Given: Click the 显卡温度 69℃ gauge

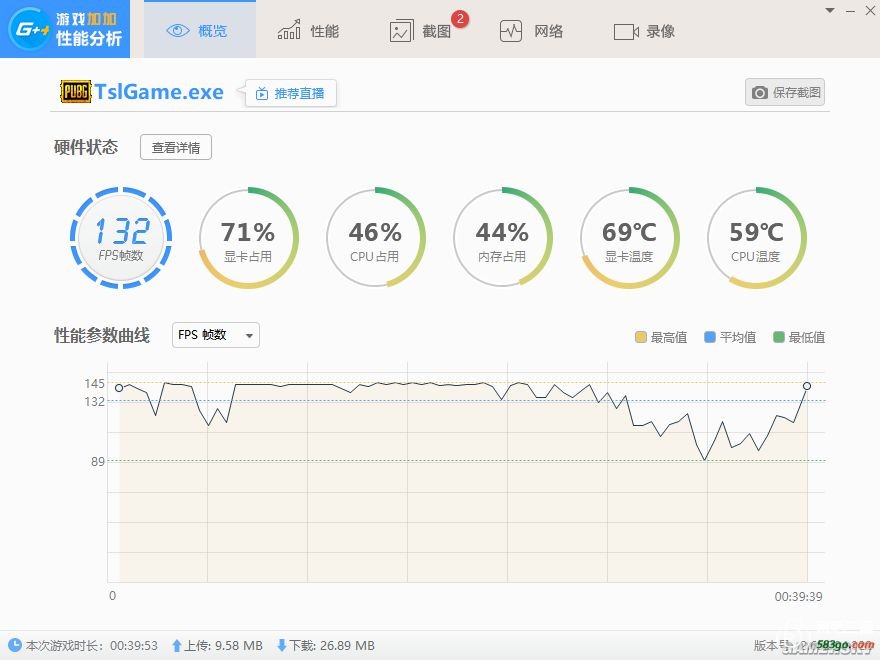Looking at the screenshot, I should click(629, 238).
